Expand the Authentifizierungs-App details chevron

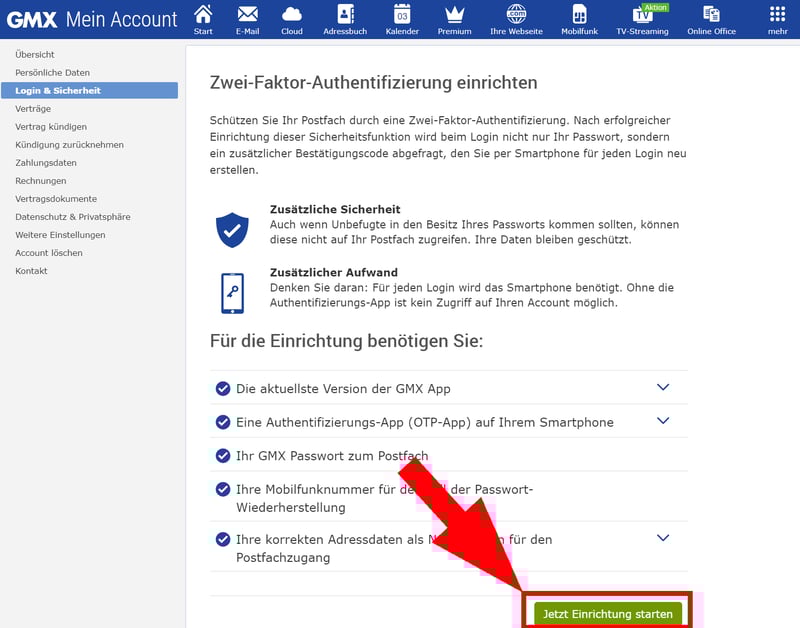663,421
